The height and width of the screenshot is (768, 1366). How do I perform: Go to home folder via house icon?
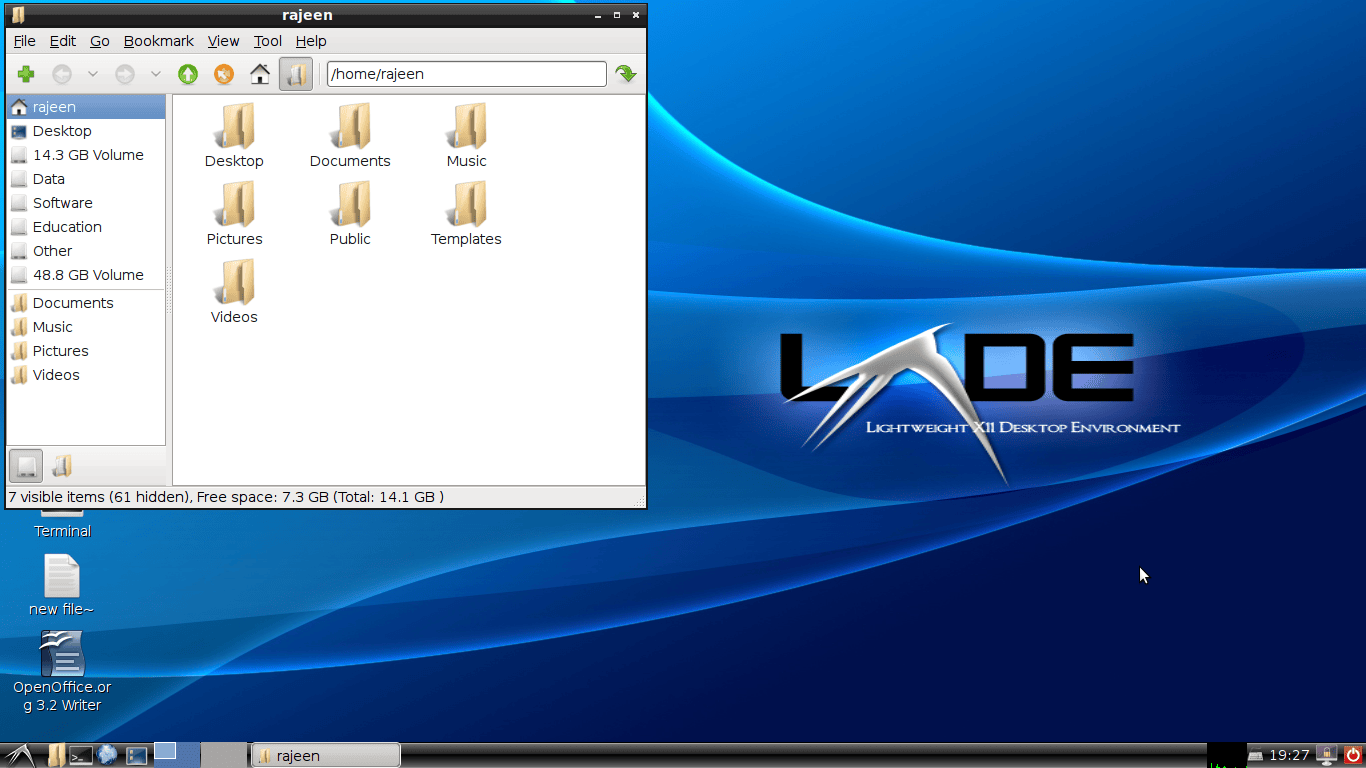click(x=260, y=74)
